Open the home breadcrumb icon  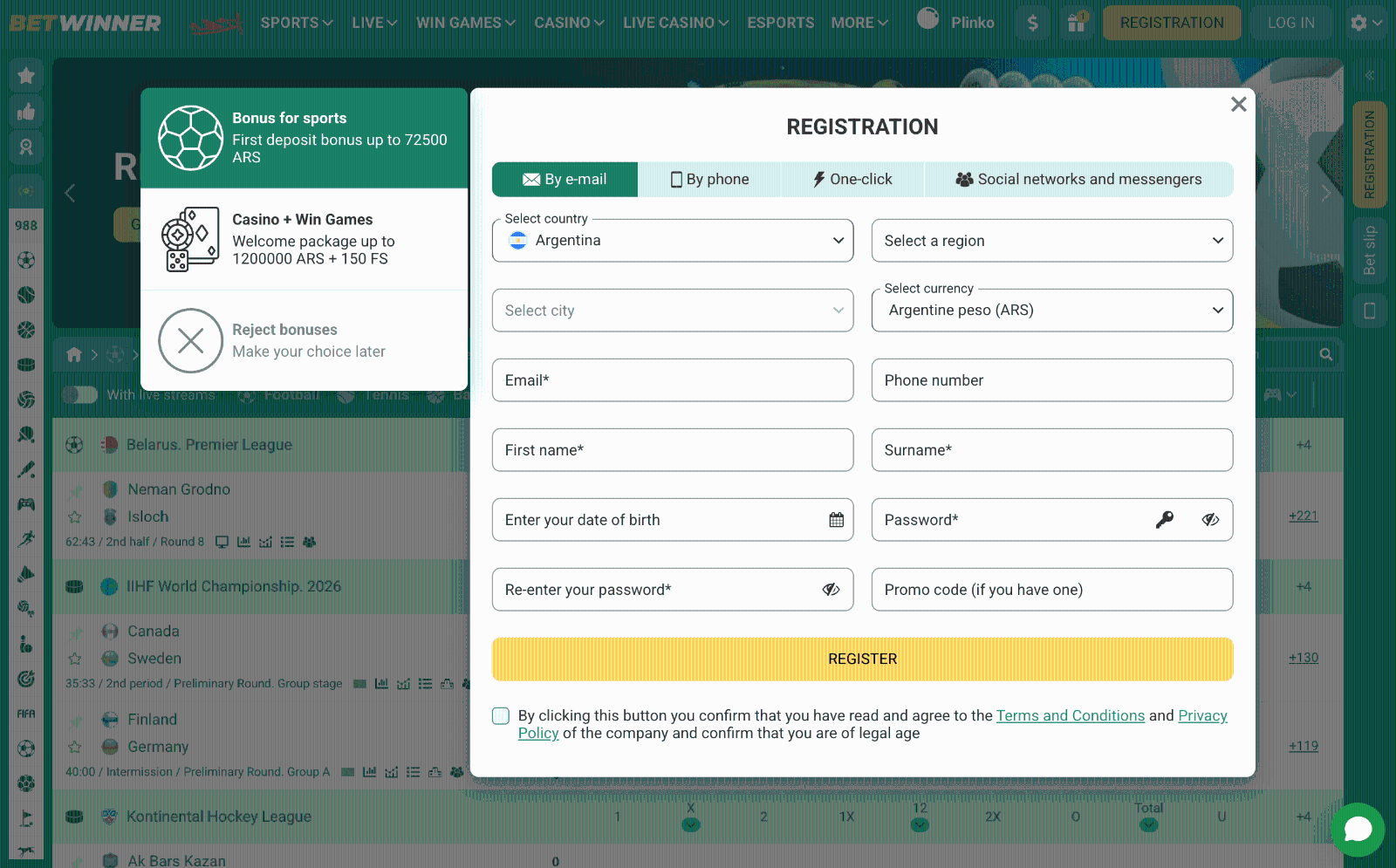pos(74,354)
